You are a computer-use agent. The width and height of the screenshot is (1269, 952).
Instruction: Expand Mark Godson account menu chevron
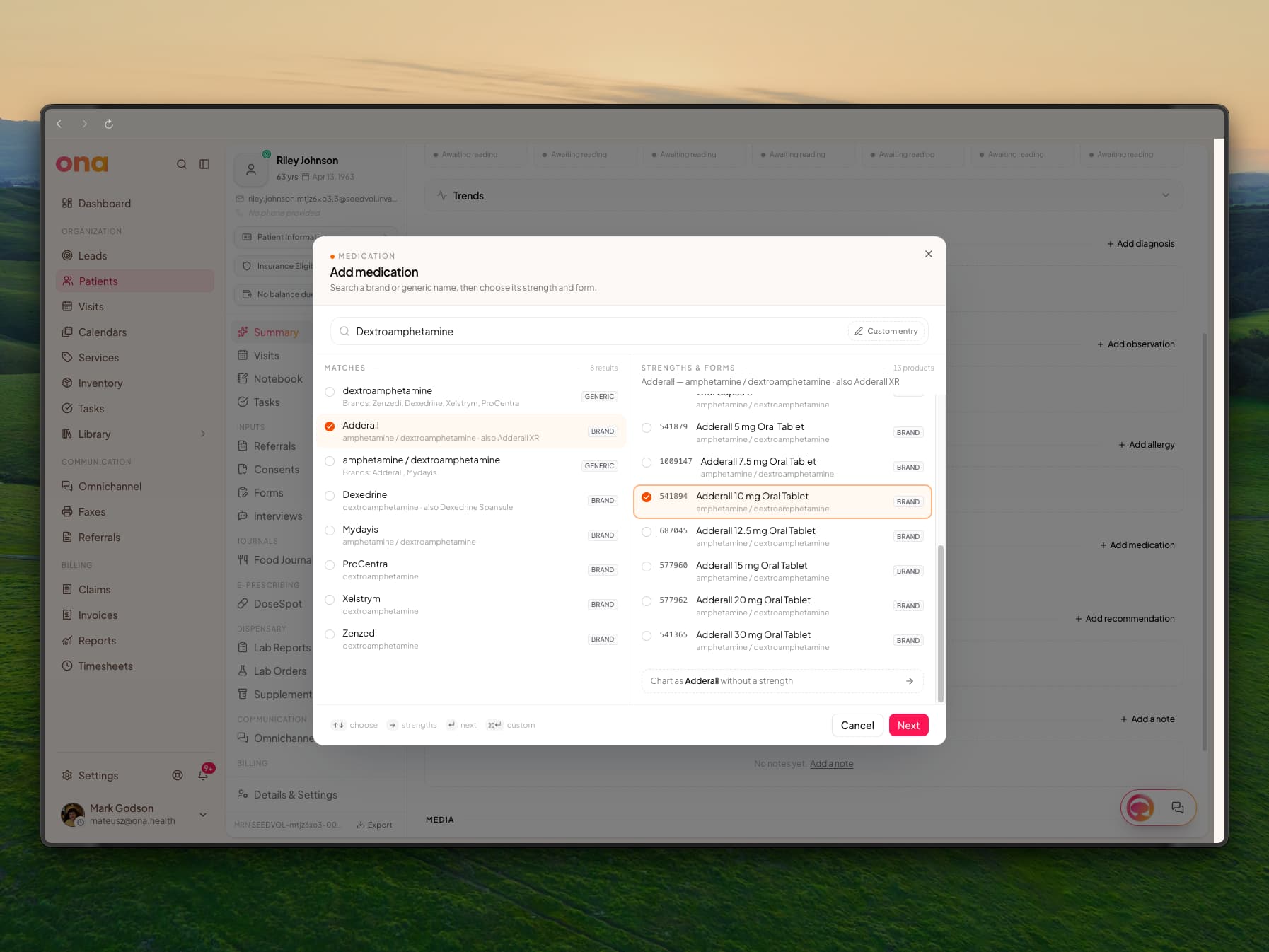click(x=203, y=815)
